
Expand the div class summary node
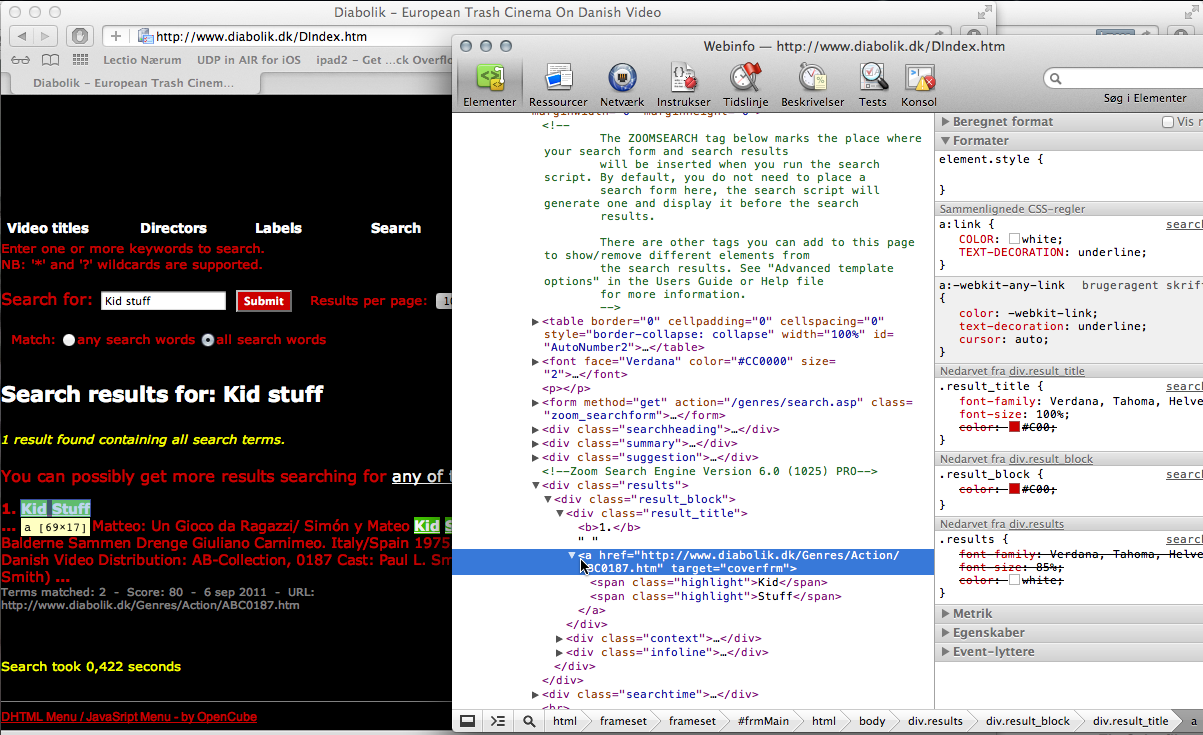click(x=535, y=444)
